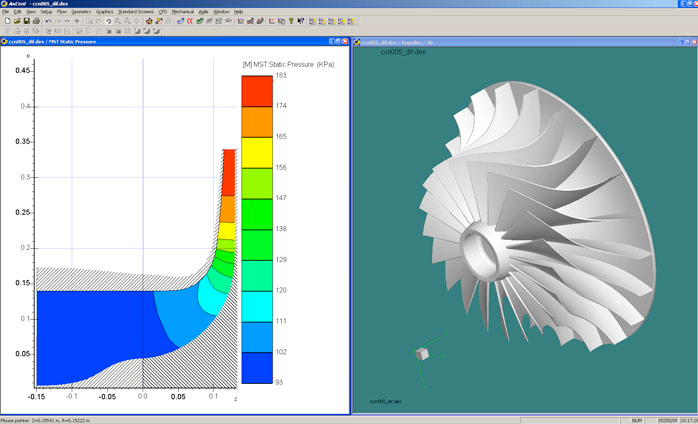
Task: Click the legend value '183'
Action: coord(281,75)
